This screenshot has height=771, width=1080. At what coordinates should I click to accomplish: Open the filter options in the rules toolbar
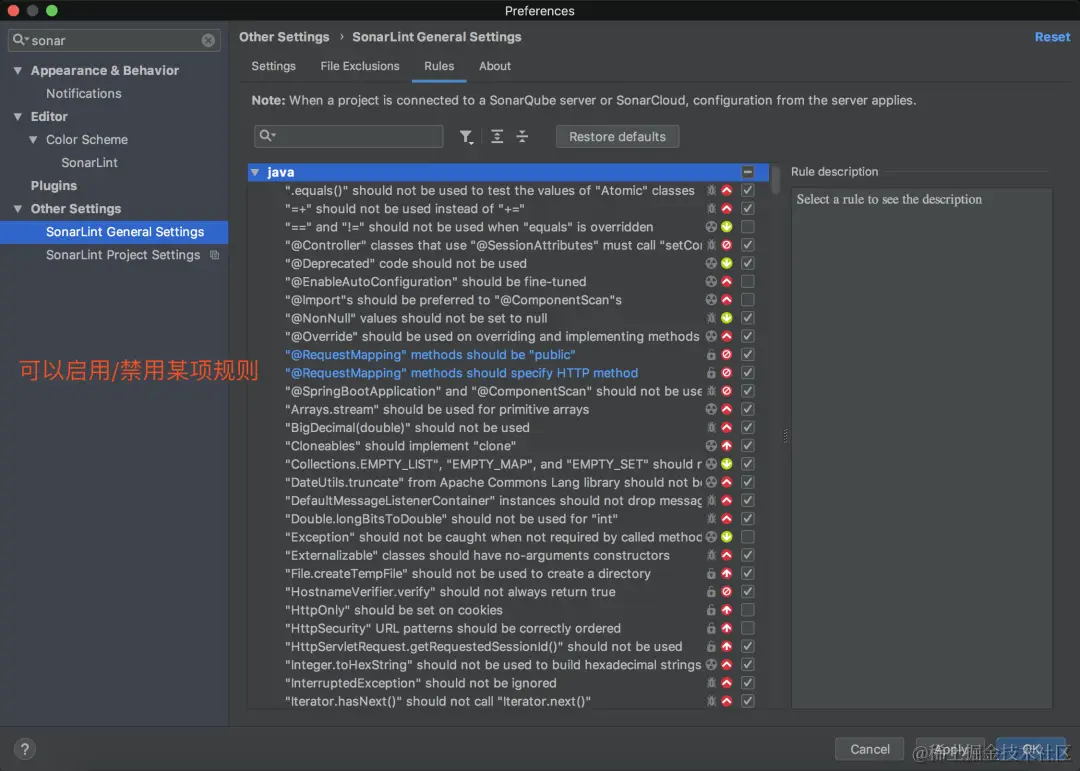[x=466, y=136]
